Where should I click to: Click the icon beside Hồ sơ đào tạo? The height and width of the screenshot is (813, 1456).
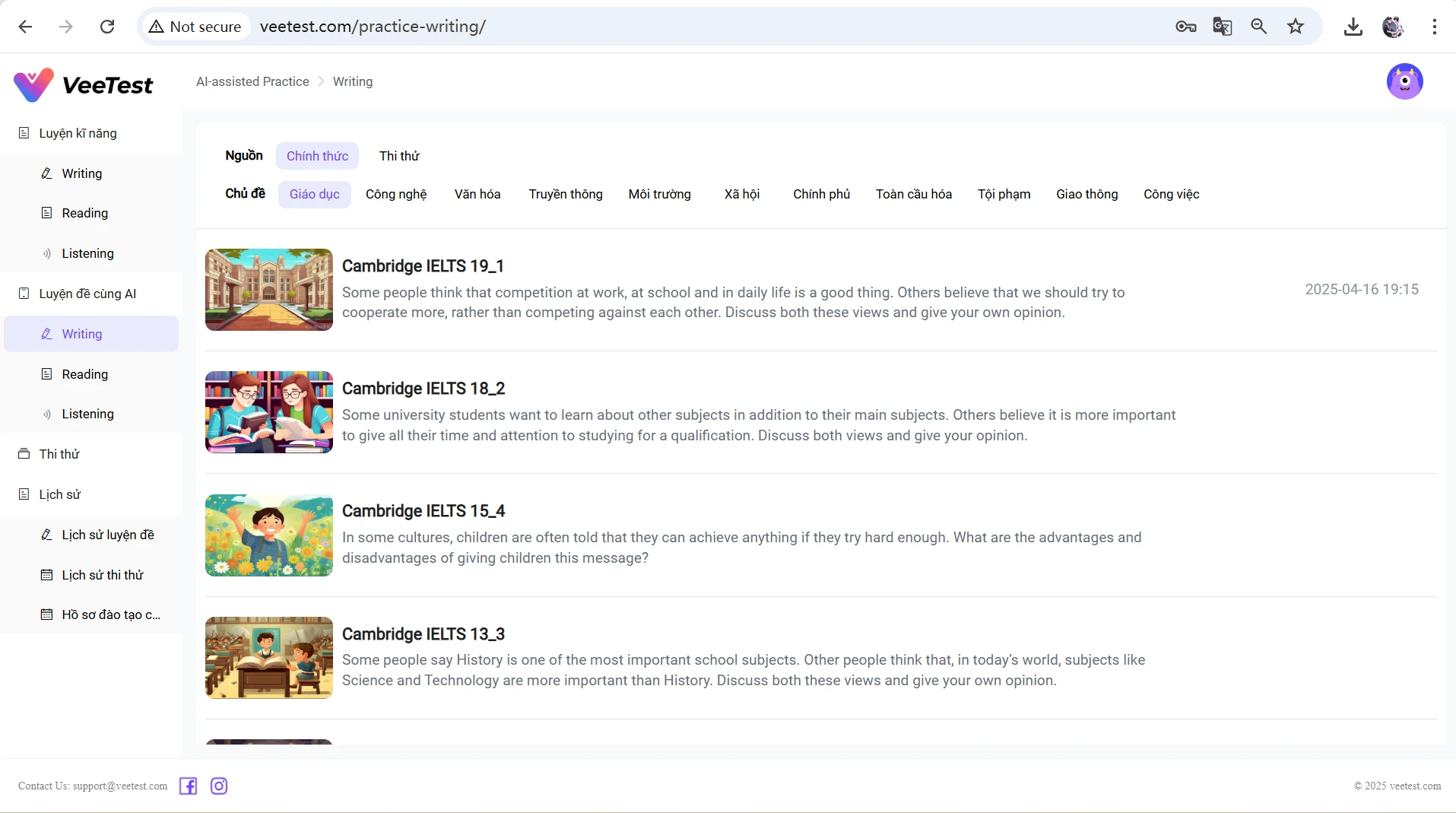click(x=46, y=615)
